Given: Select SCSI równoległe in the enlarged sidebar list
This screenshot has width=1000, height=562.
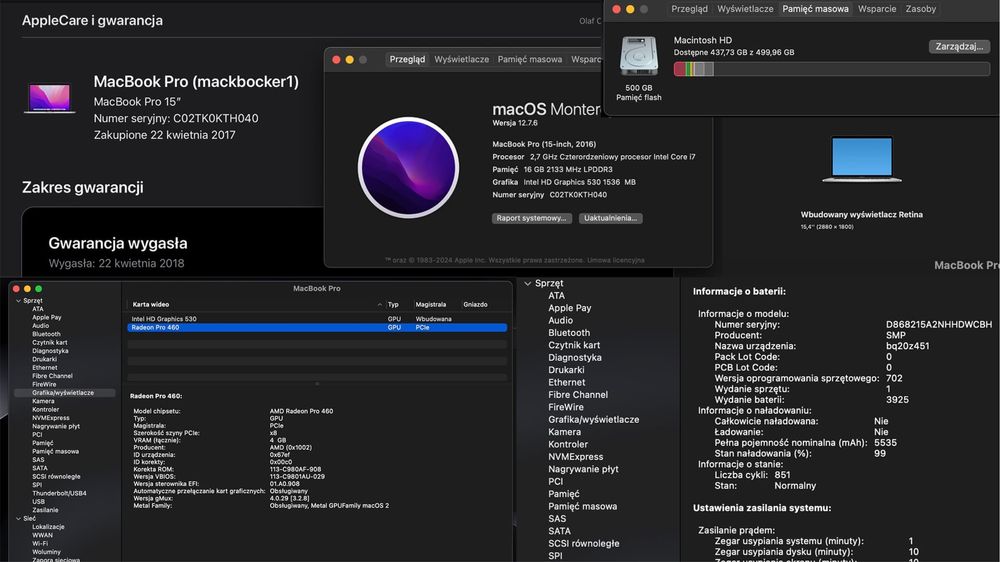Looking at the screenshot, I should [584, 544].
